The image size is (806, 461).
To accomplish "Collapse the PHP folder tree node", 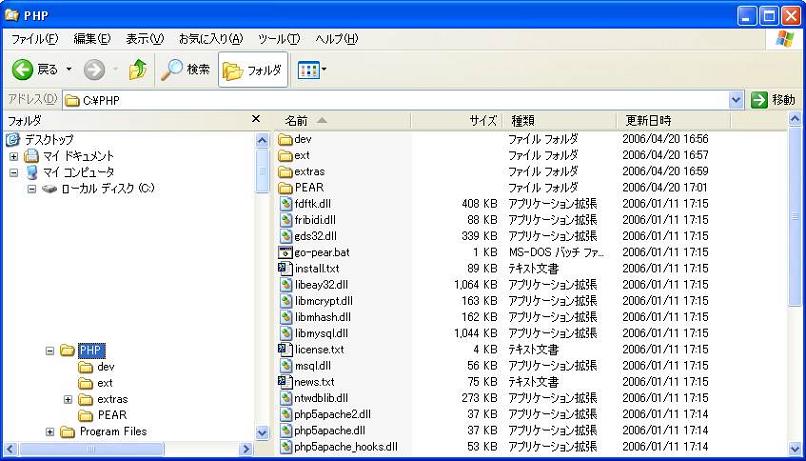I will (50, 351).
